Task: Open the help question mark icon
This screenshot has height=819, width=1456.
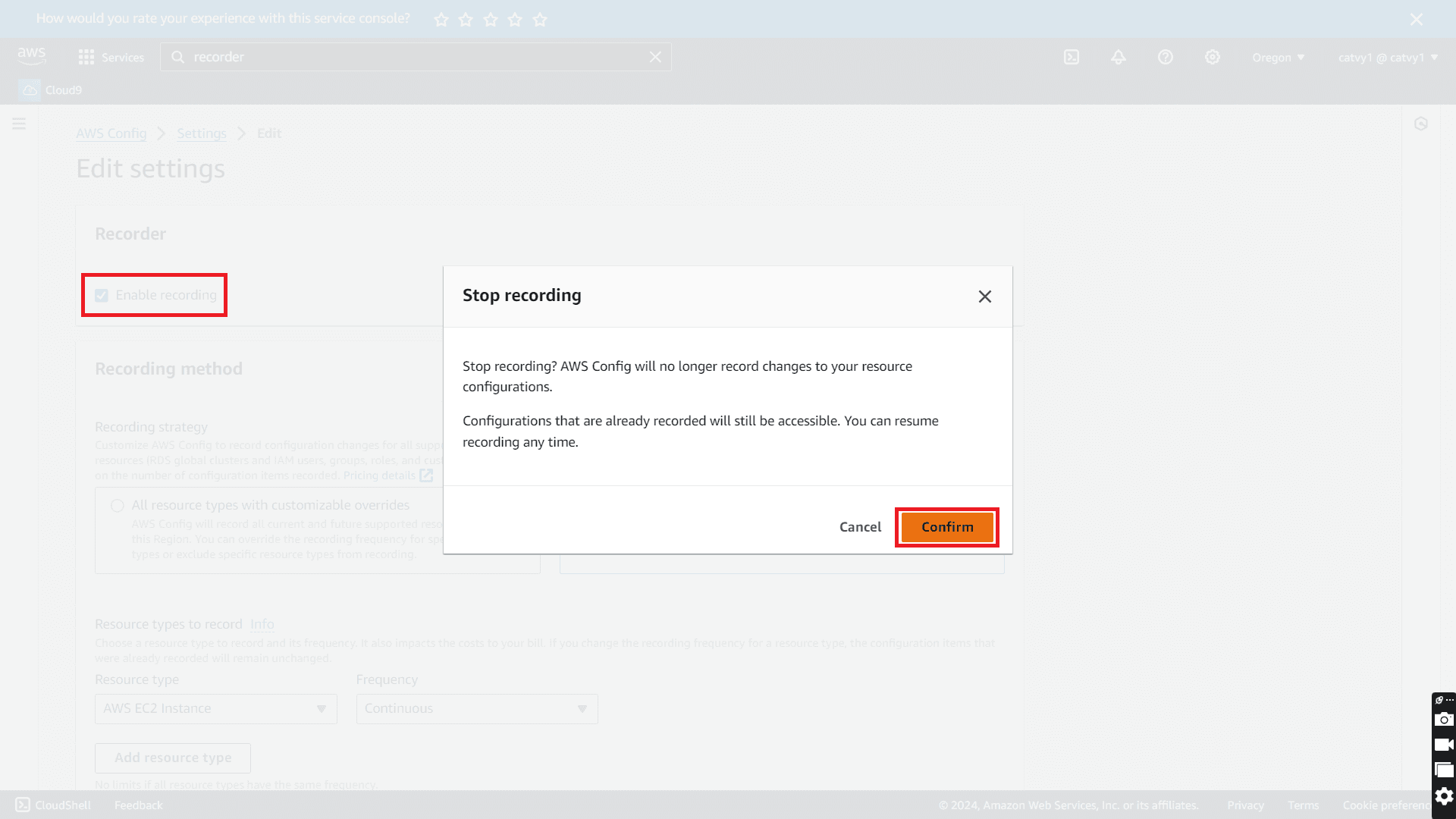Action: point(1166,57)
